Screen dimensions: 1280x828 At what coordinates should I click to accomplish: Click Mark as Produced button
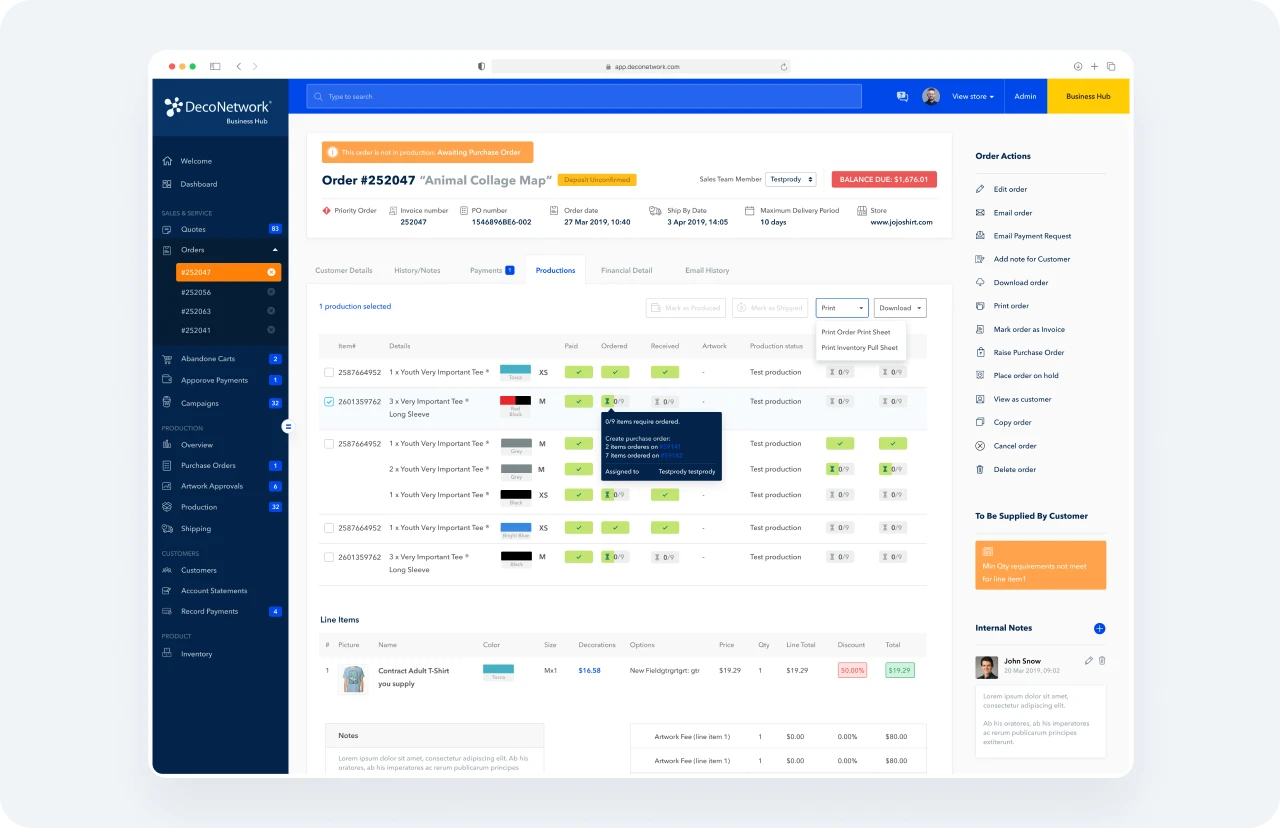point(685,308)
